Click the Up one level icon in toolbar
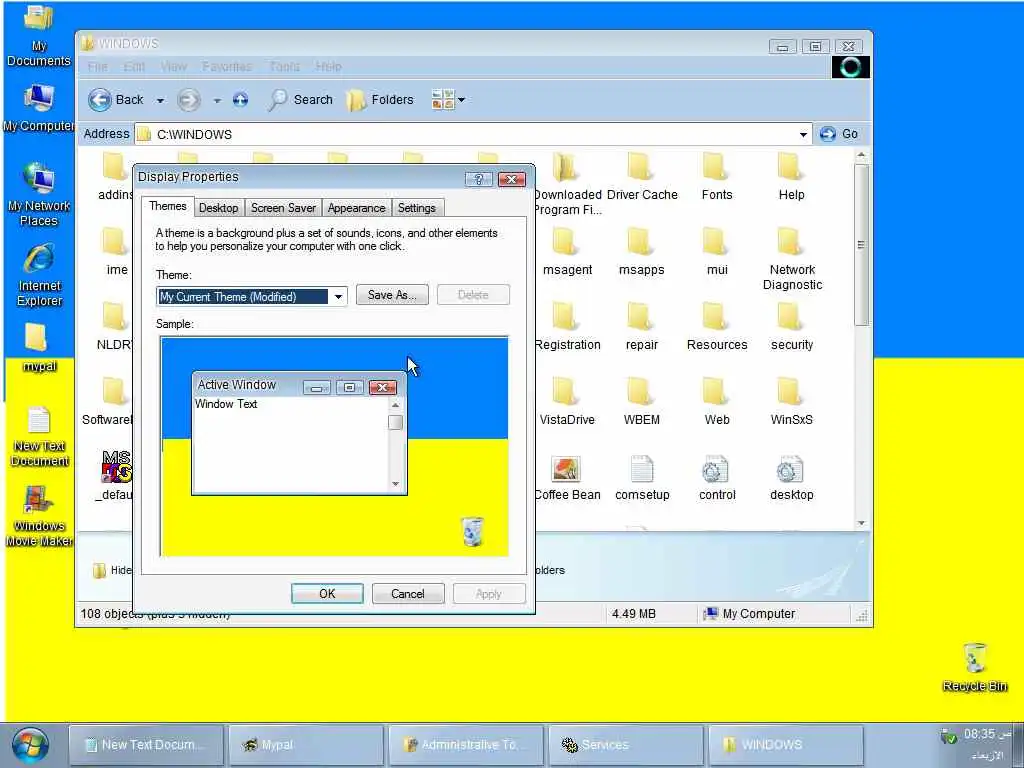Viewport: 1024px width, 768px height. (240, 100)
